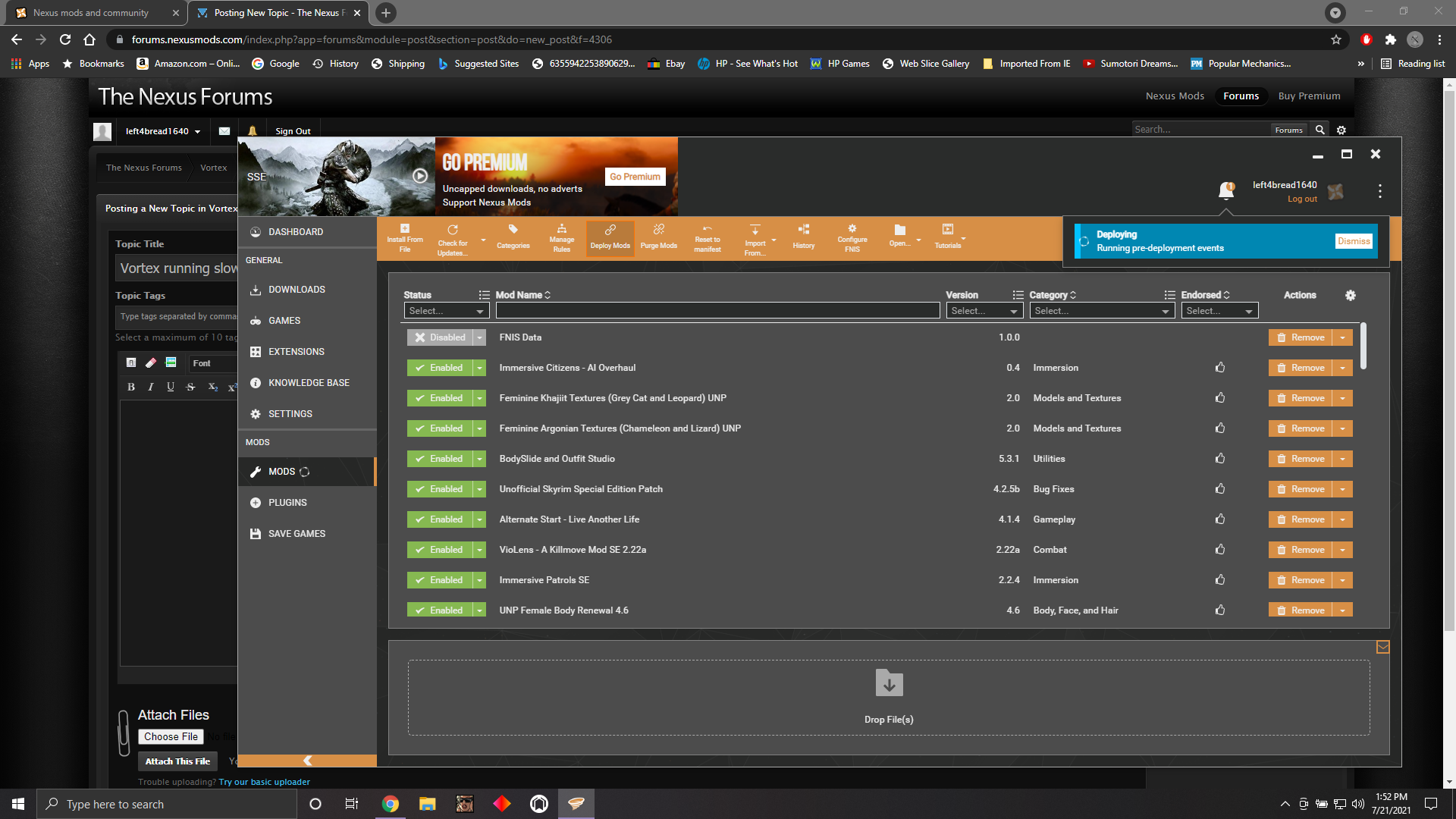
Task: Toggle Feminine Khajiit Textures Enabled status
Action: 440,398
